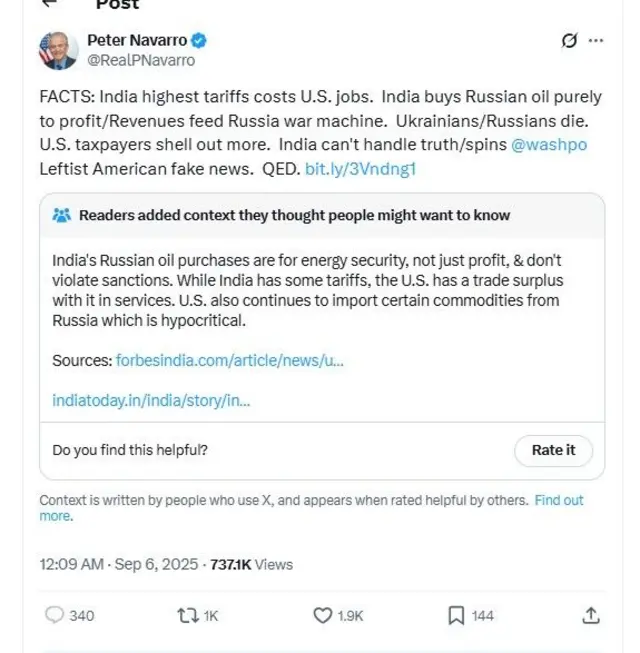Click the blue verified badge by Peter Navarro

pyautogui.click(x=200, y=41)
